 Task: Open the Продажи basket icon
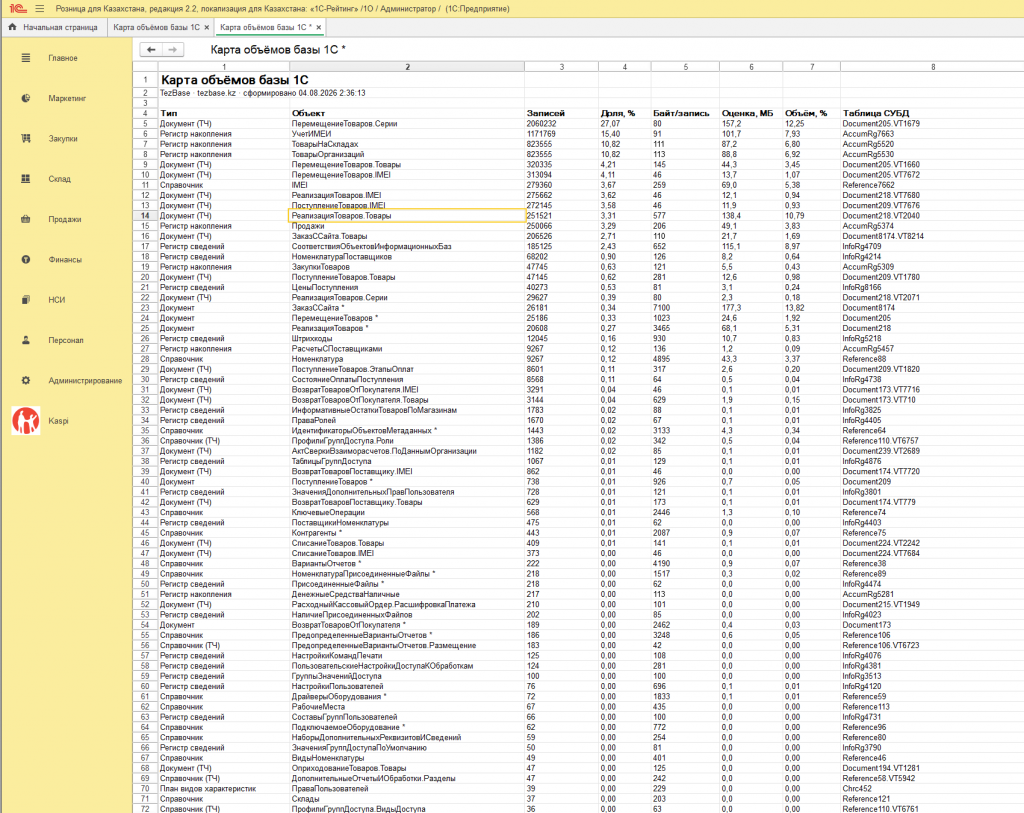(x=25, y=219)
